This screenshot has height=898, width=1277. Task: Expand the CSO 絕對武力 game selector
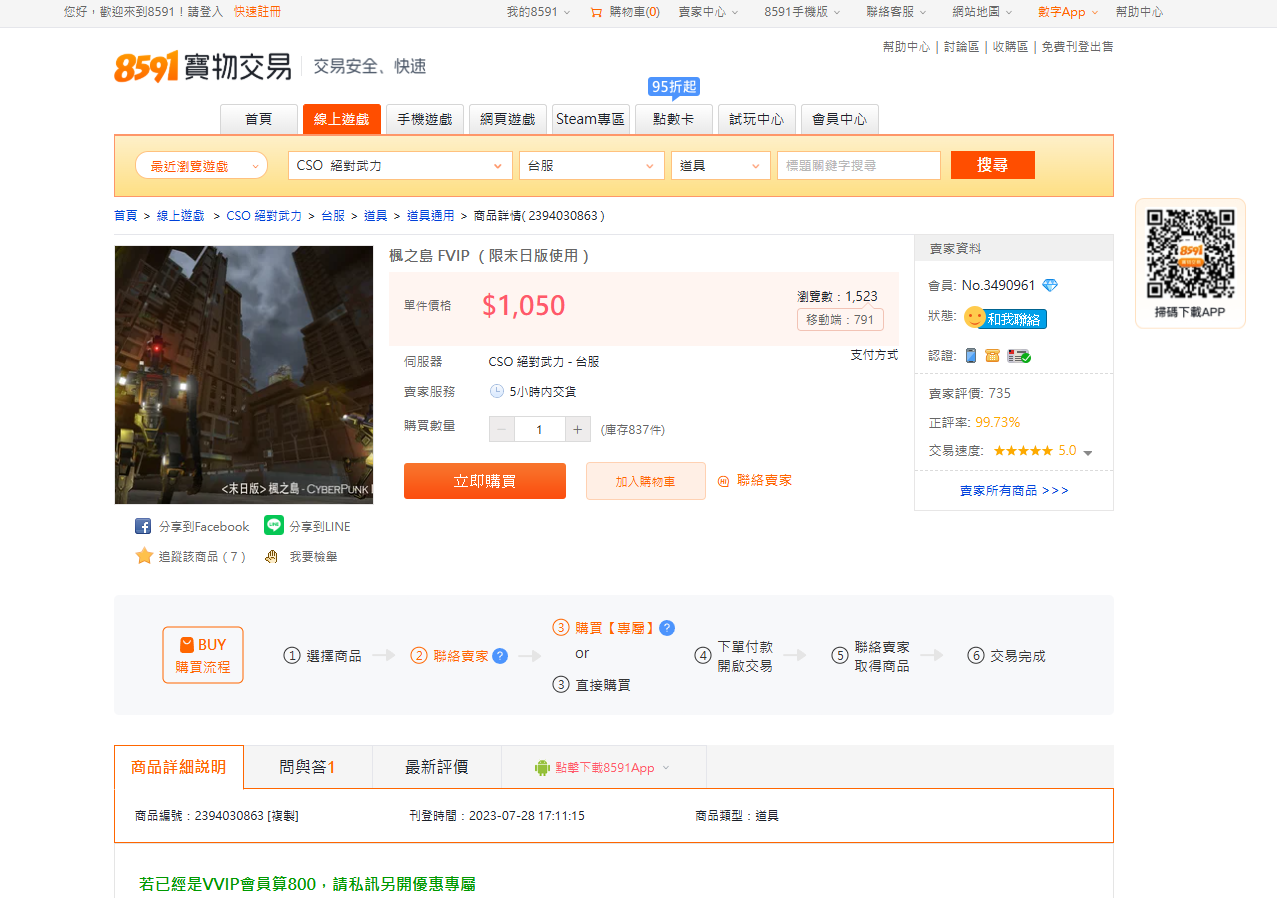point(400,166)
